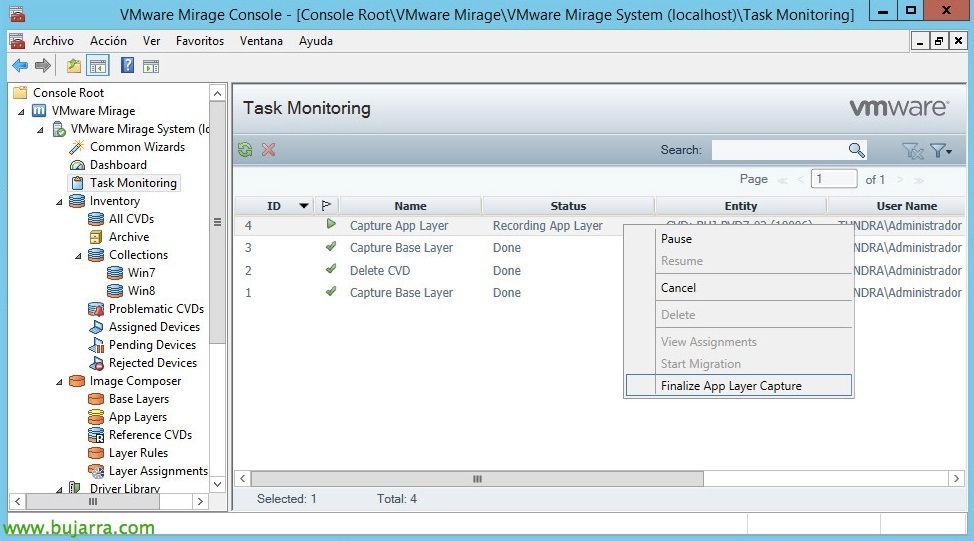Open the filter funnel dropdown
The width and height of the screenshot is (974, 541).
[941, 150]
